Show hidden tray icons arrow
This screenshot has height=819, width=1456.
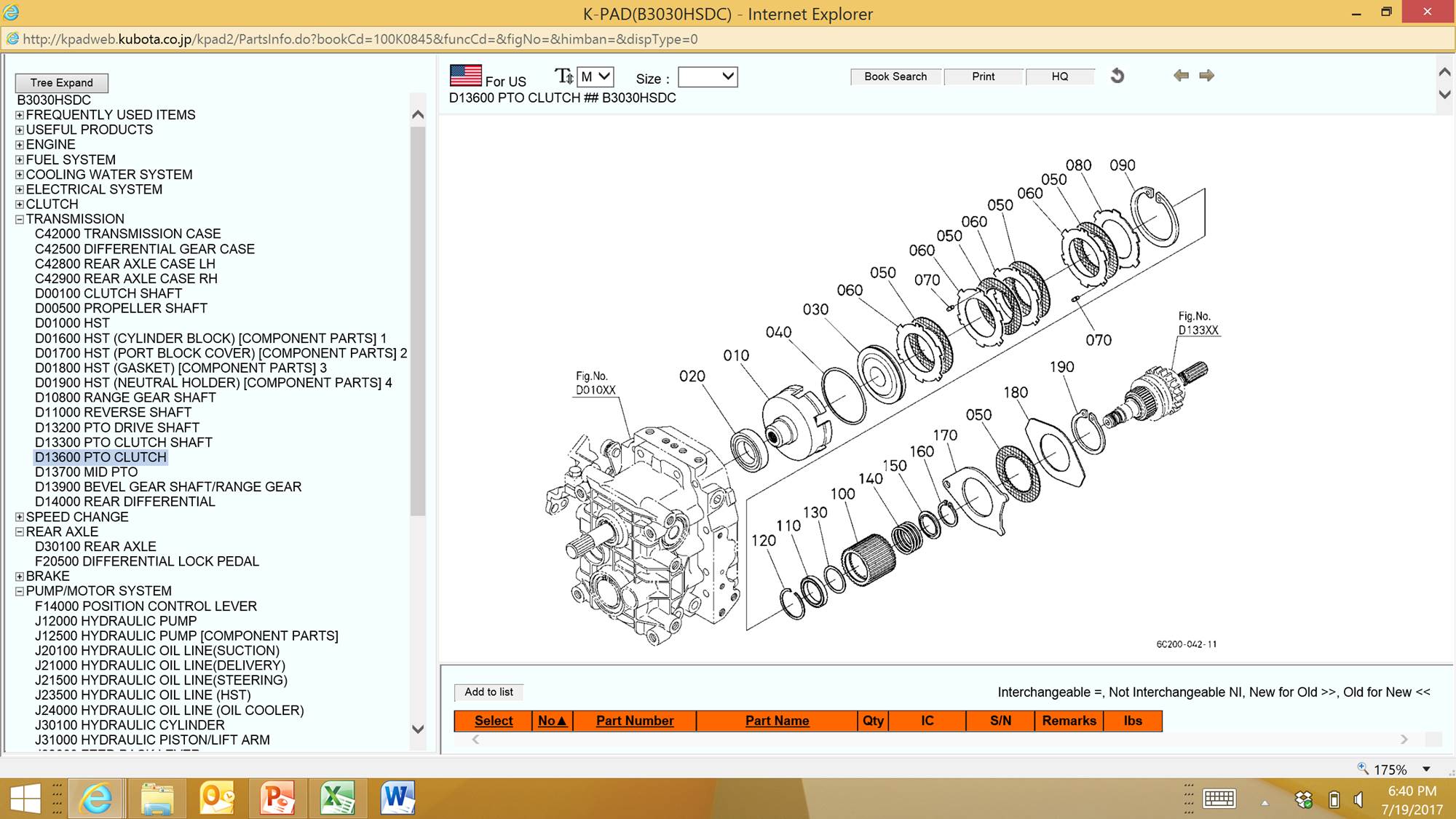coord(1265,803)
